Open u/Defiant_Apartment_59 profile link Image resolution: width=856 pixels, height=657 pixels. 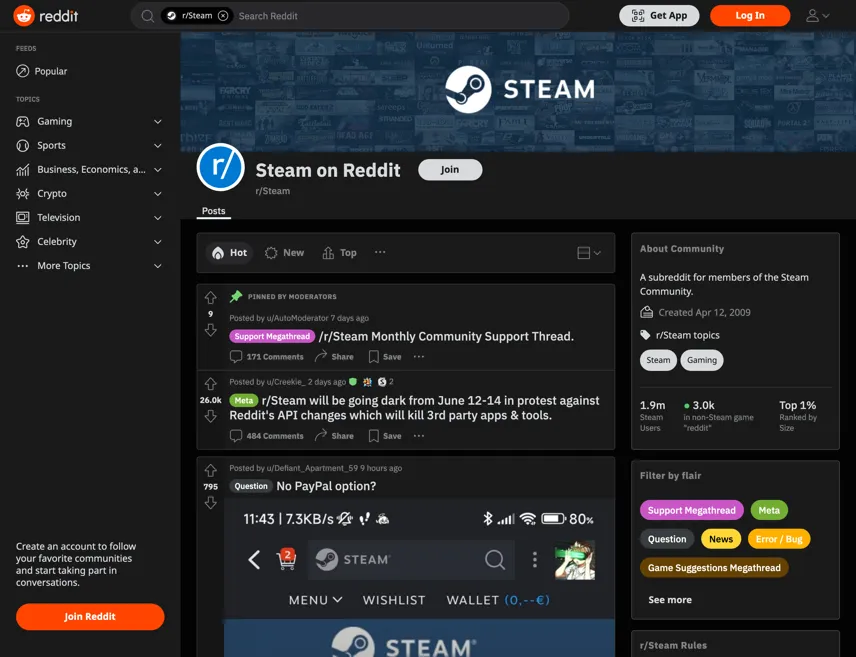[x=312, y=468]
